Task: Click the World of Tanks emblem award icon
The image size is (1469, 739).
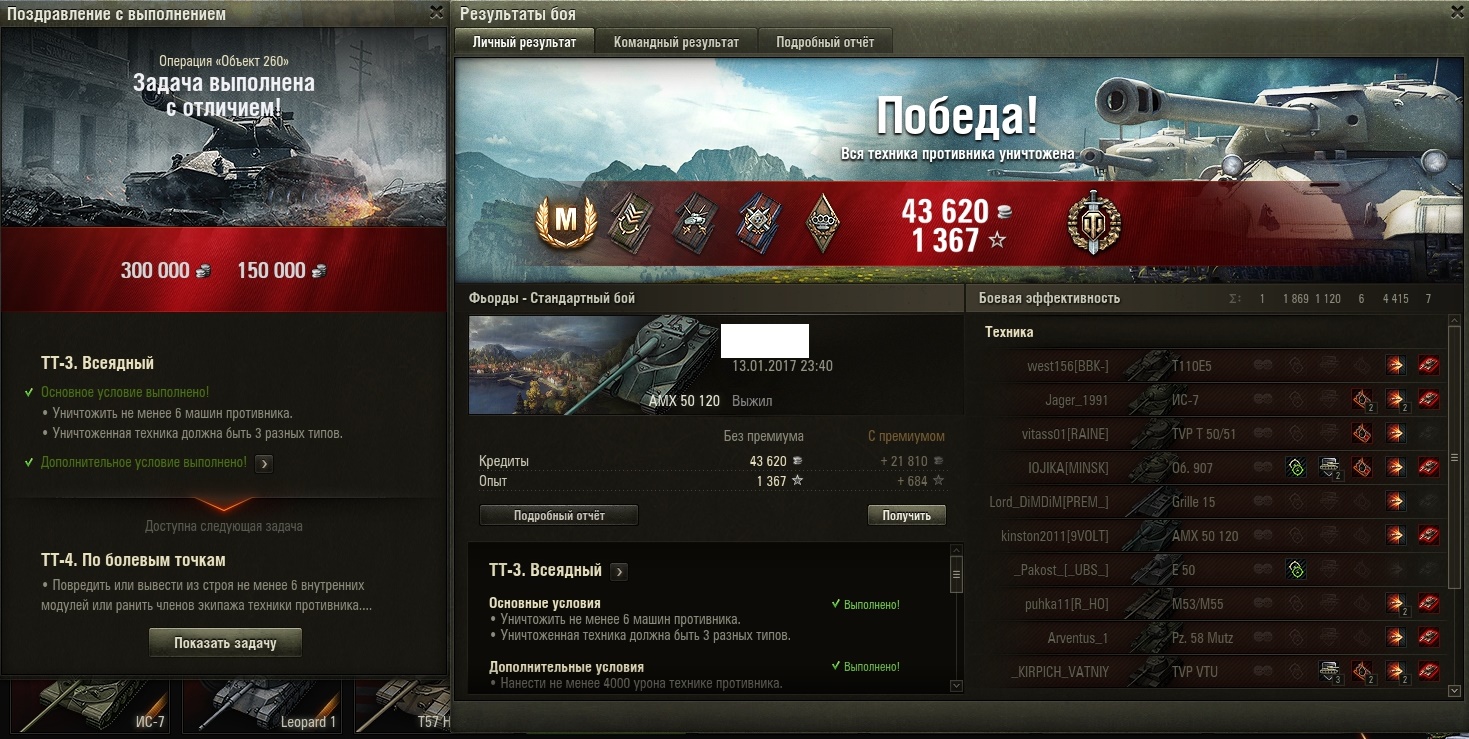Action: [x=1093, y=222]
